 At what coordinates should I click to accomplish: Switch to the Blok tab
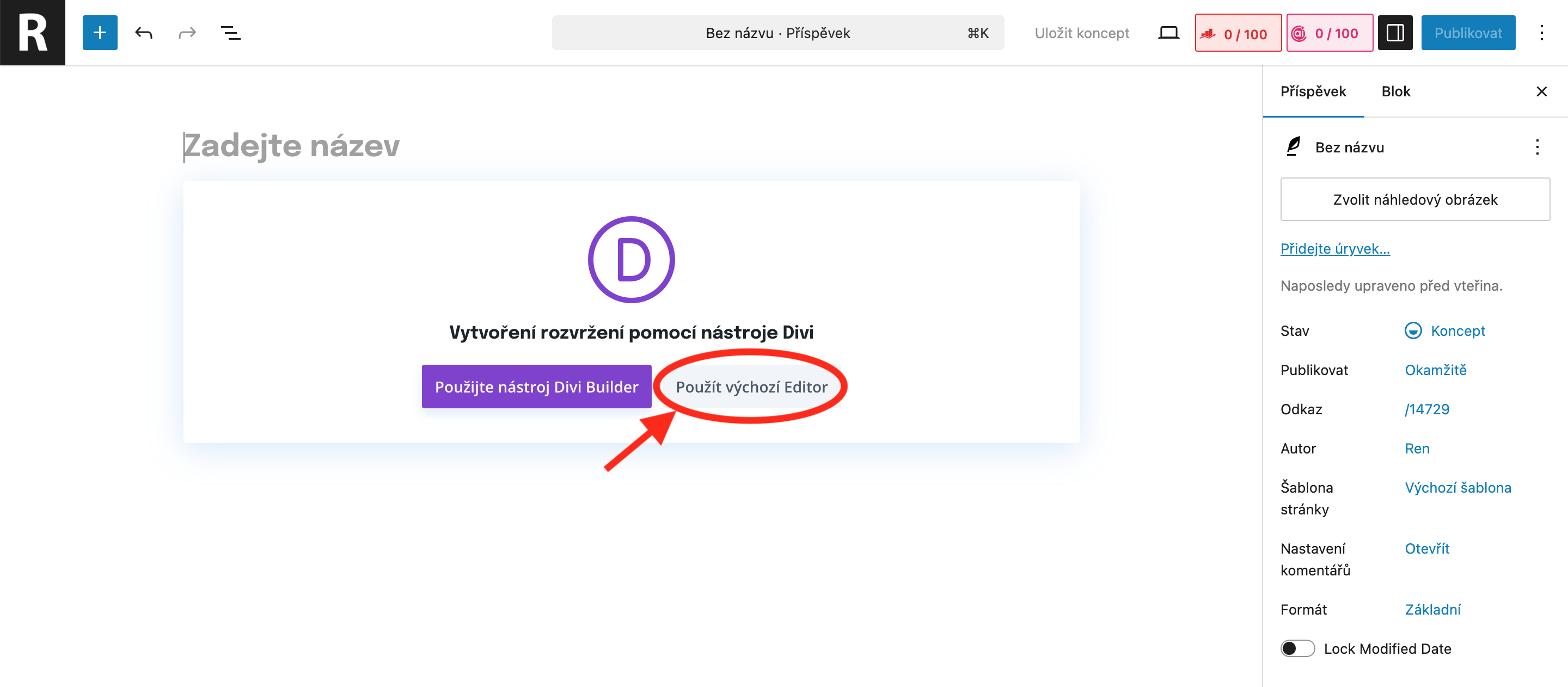click(1395, 91)
